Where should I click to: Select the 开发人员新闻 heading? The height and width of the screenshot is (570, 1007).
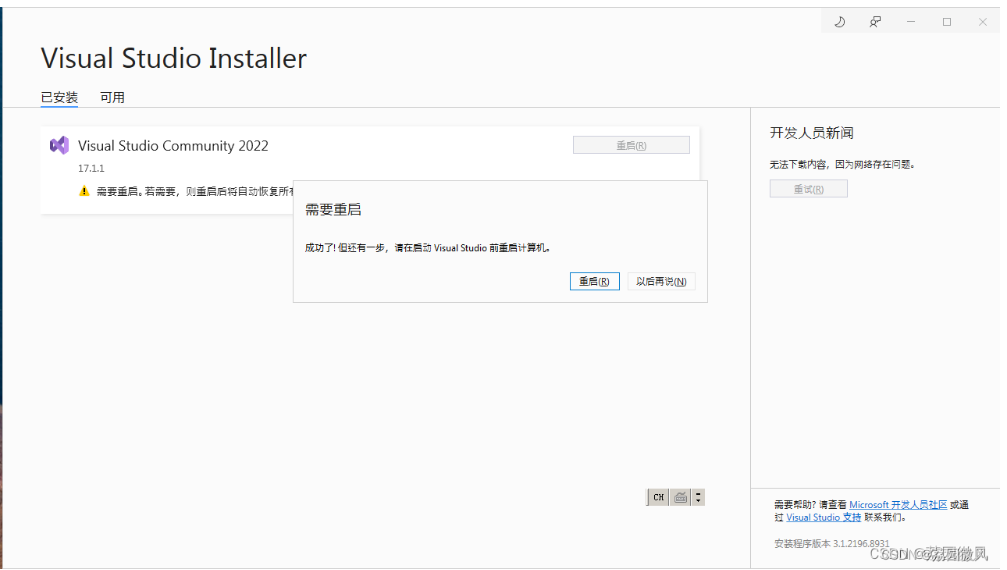(x=812, y=133)
